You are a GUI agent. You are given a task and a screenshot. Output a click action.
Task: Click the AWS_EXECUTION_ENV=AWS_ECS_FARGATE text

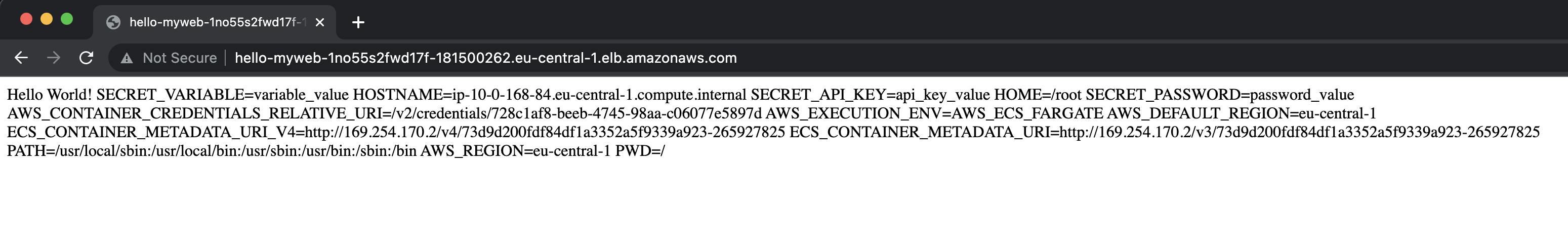[x=934, y=114]
